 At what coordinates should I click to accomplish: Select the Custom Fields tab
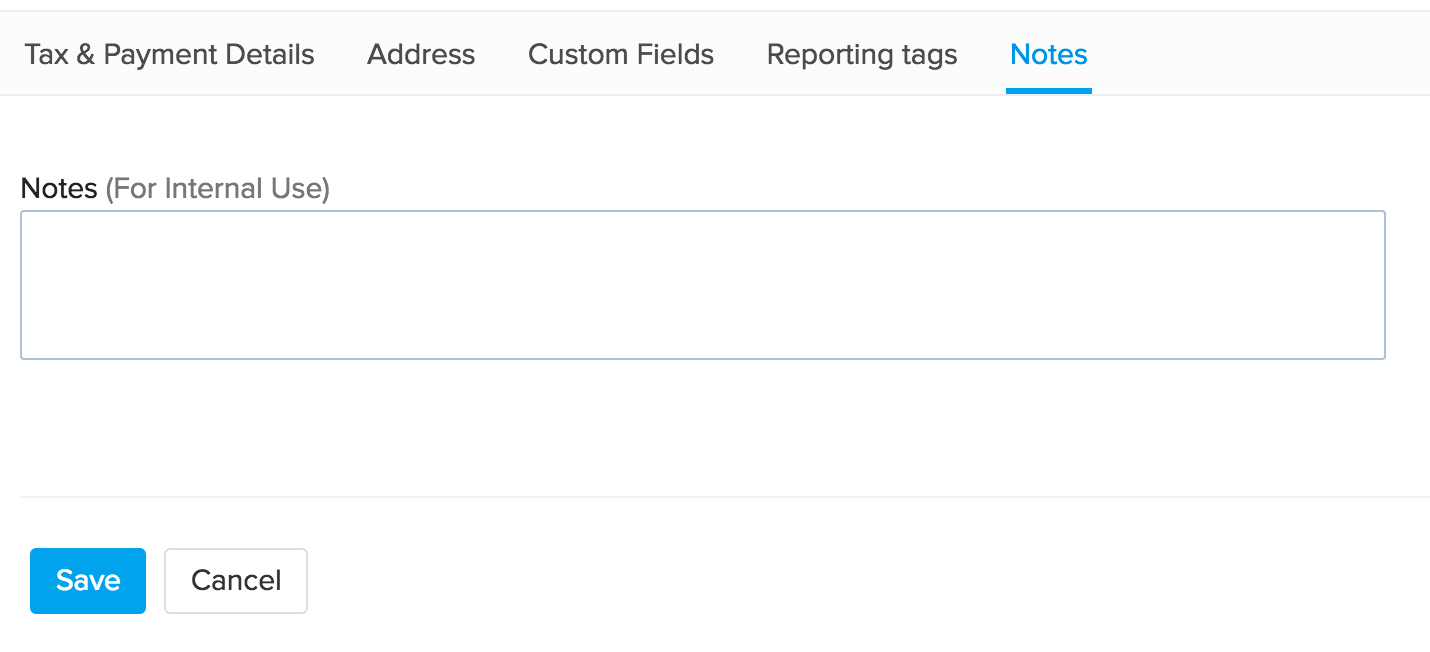tap(621, 54)
